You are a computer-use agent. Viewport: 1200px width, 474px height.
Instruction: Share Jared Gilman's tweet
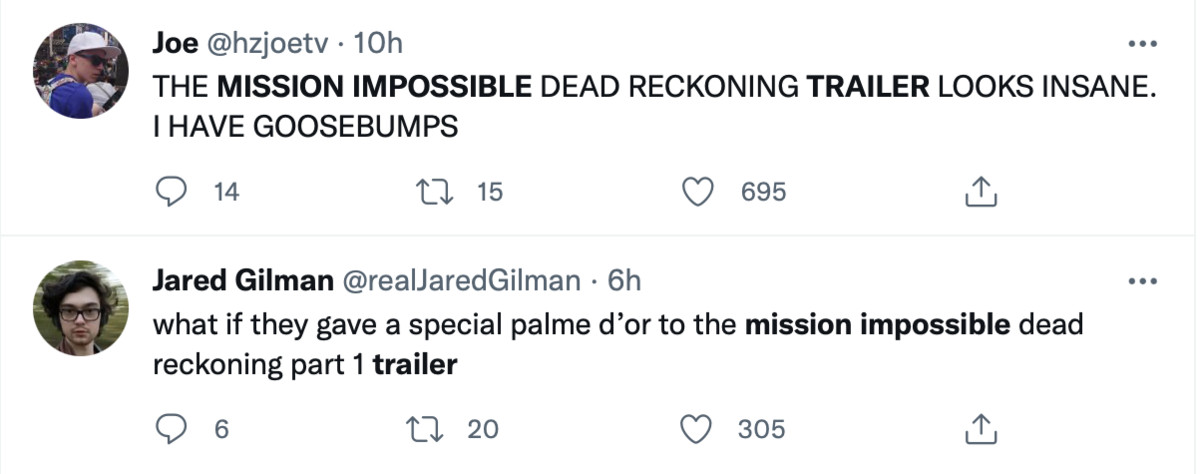tap(981, 429)
